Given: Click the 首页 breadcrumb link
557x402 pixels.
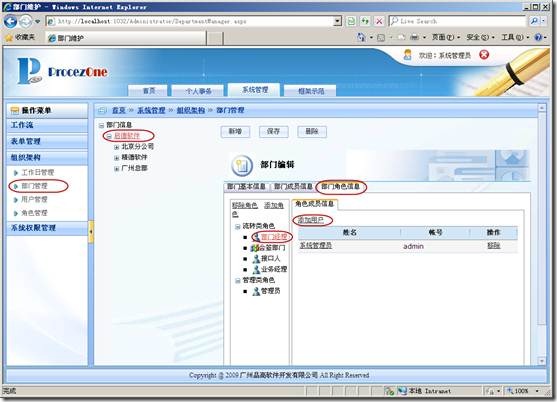Looking at the screenshot, I should [x=119, y=110].
